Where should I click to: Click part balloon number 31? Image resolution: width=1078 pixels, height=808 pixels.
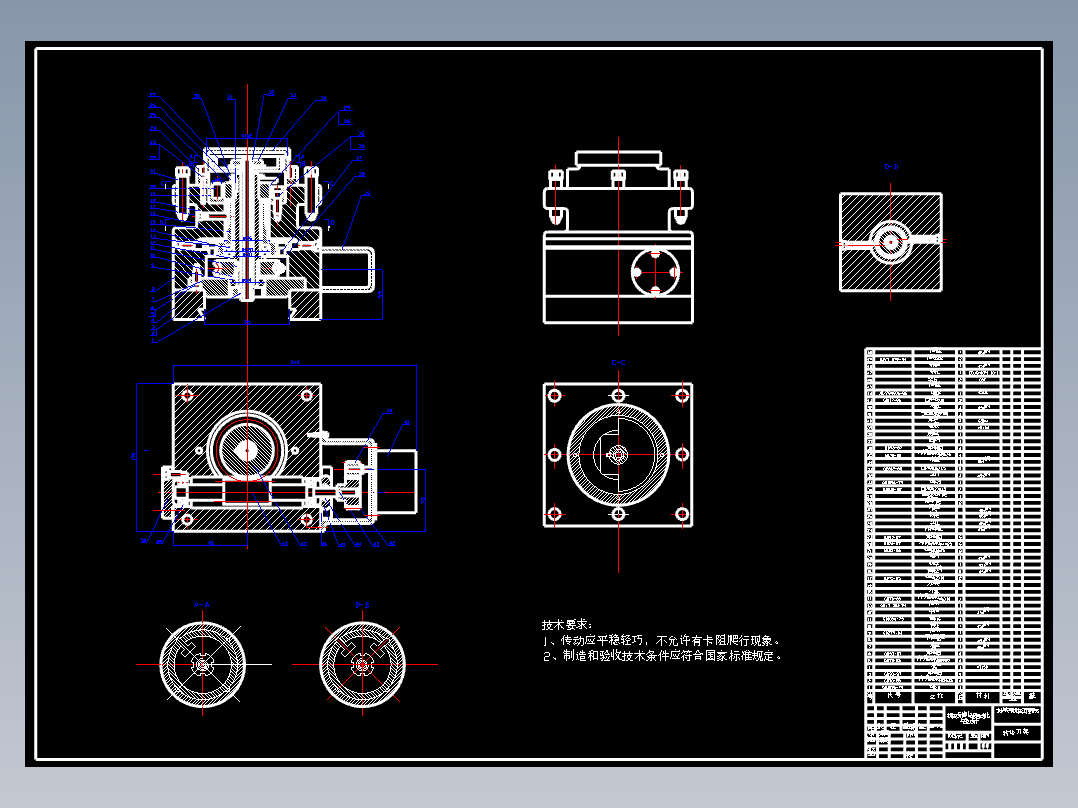(x=230, y=98)
